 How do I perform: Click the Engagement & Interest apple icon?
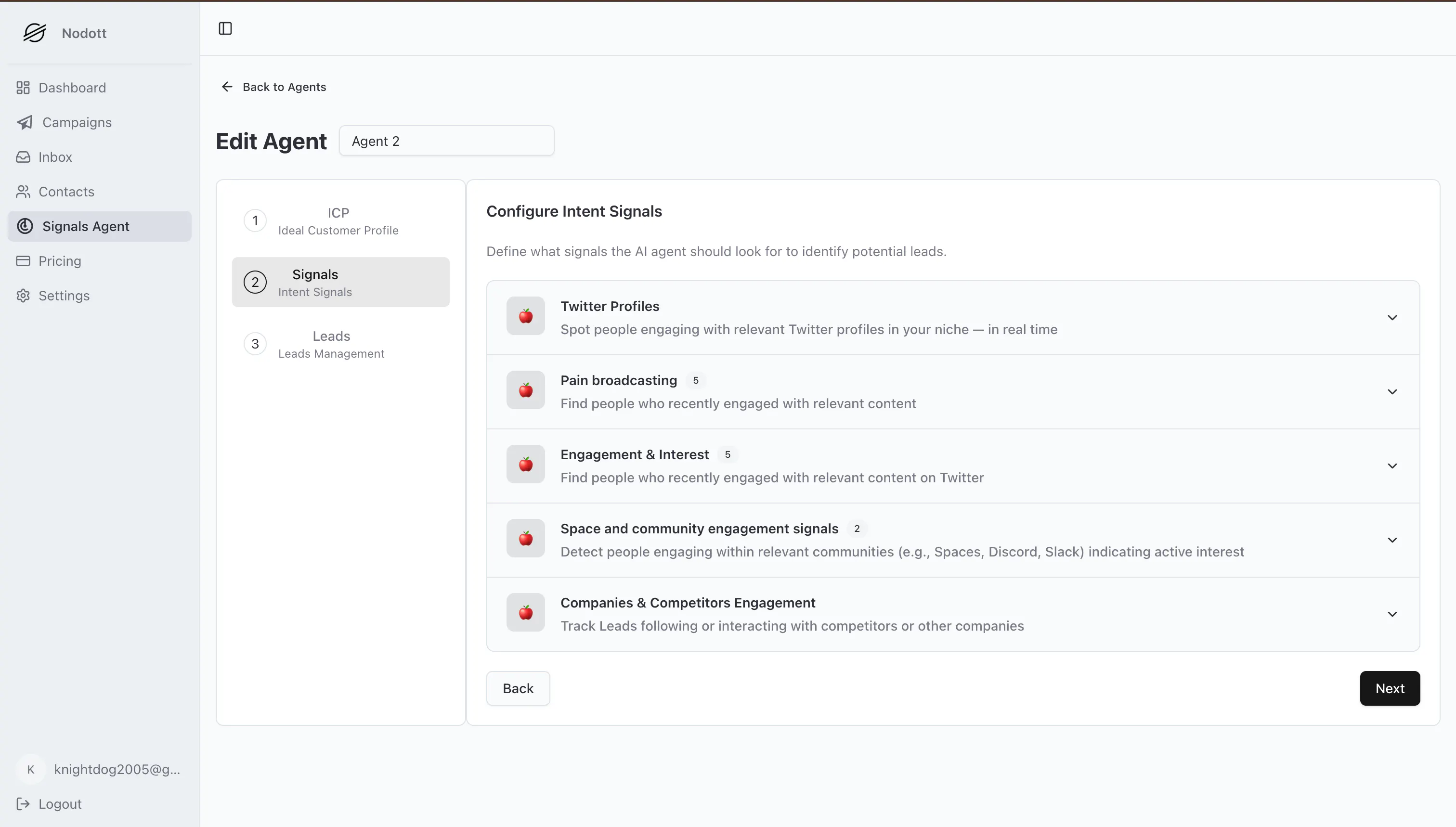(x=525, y=464)
